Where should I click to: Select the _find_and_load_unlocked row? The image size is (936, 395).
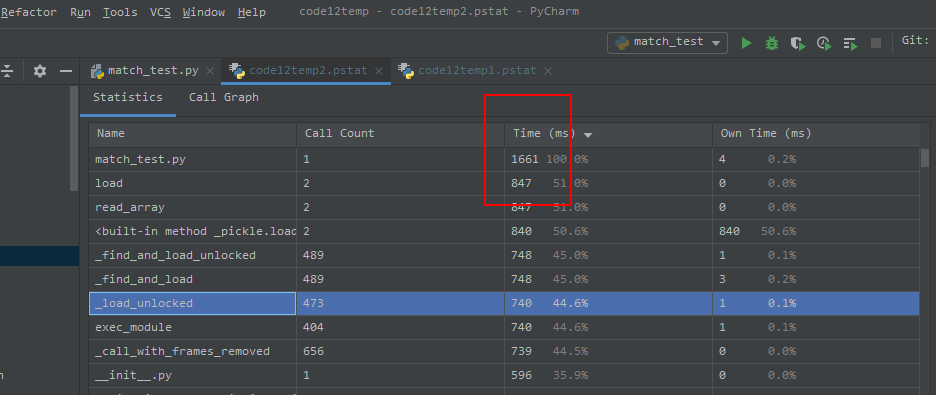pyautogui.click(x=504, y=255)
